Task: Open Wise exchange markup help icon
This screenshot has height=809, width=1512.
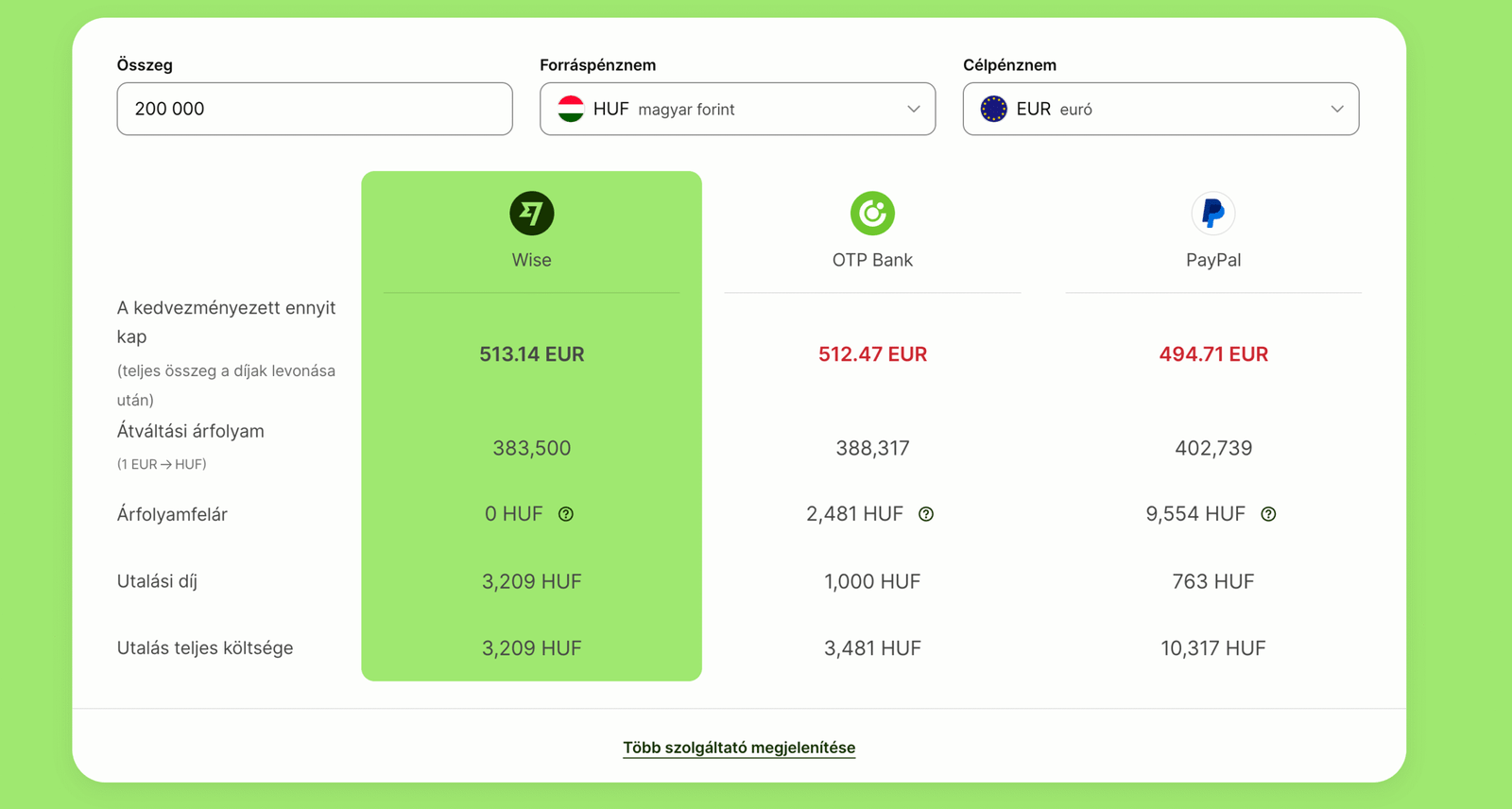Action: (x=566, y=514)
